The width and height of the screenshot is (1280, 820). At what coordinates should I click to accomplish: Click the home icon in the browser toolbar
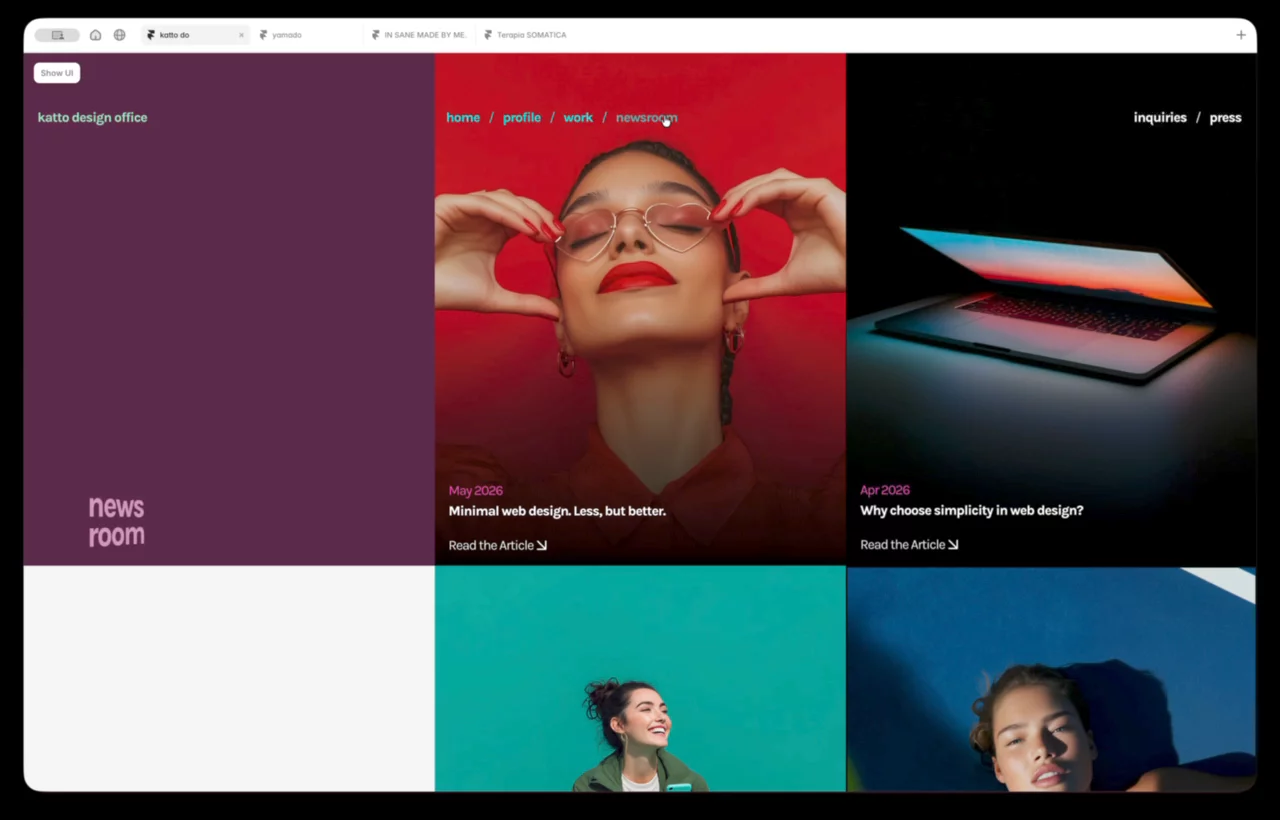(x=95, y=35)
